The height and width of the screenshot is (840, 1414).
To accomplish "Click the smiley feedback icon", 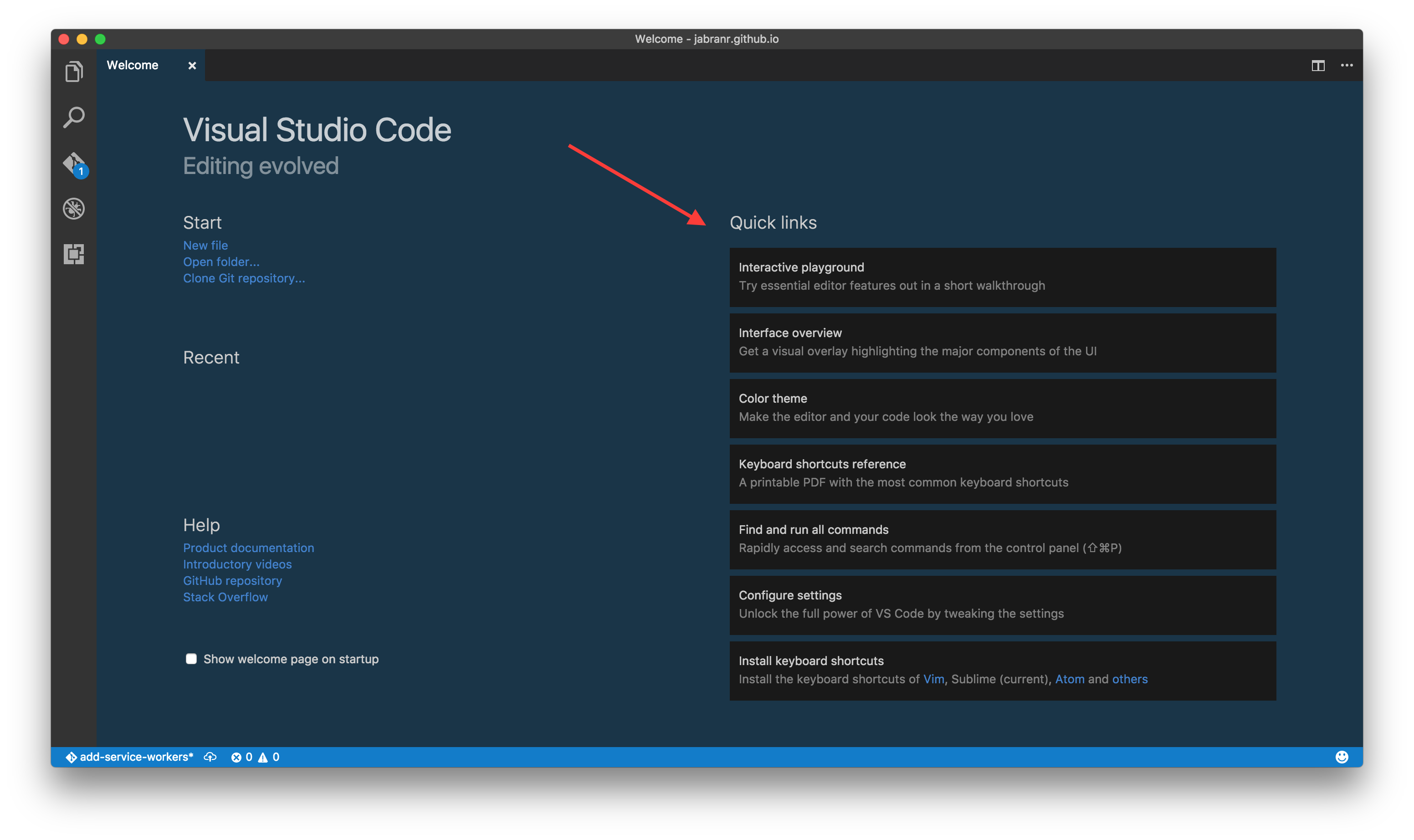I will coord(1342,757).
